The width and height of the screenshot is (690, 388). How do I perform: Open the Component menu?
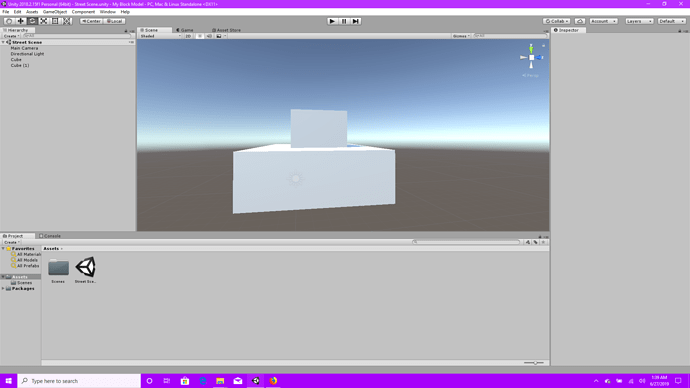coord(83,12)
